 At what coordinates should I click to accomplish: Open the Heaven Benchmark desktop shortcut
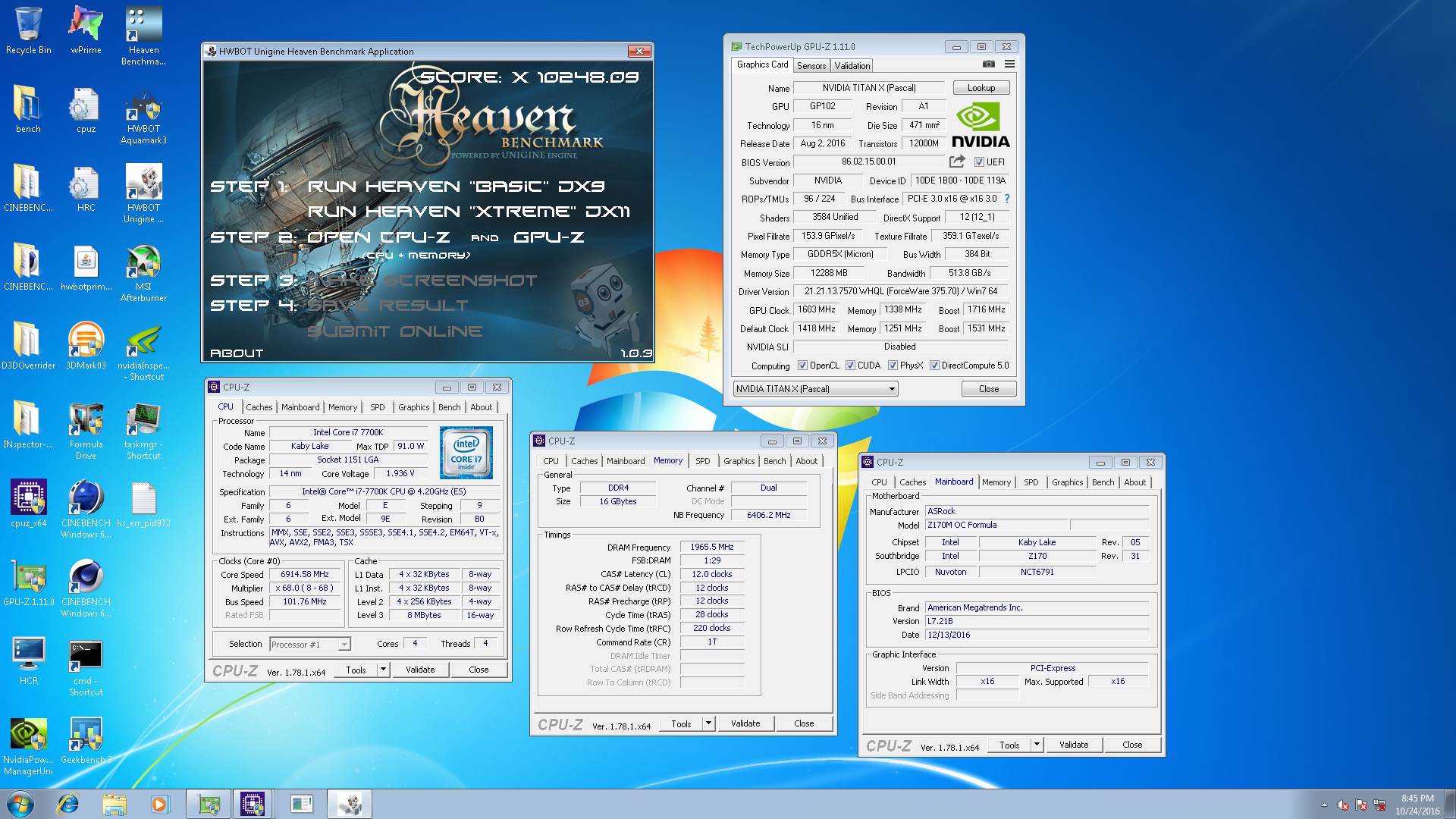(x=143, y=36)
